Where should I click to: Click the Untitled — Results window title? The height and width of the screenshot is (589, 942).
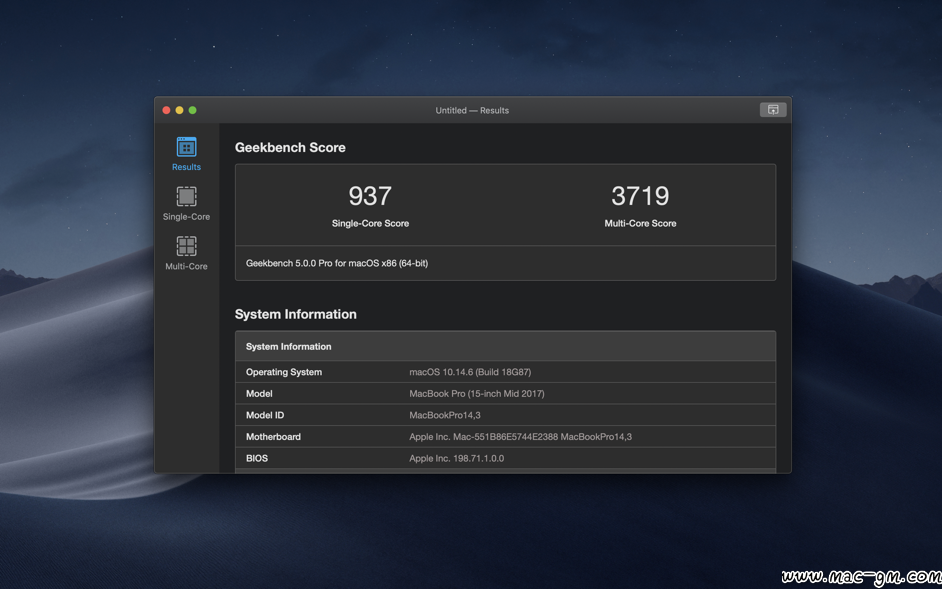coord(472,110)
